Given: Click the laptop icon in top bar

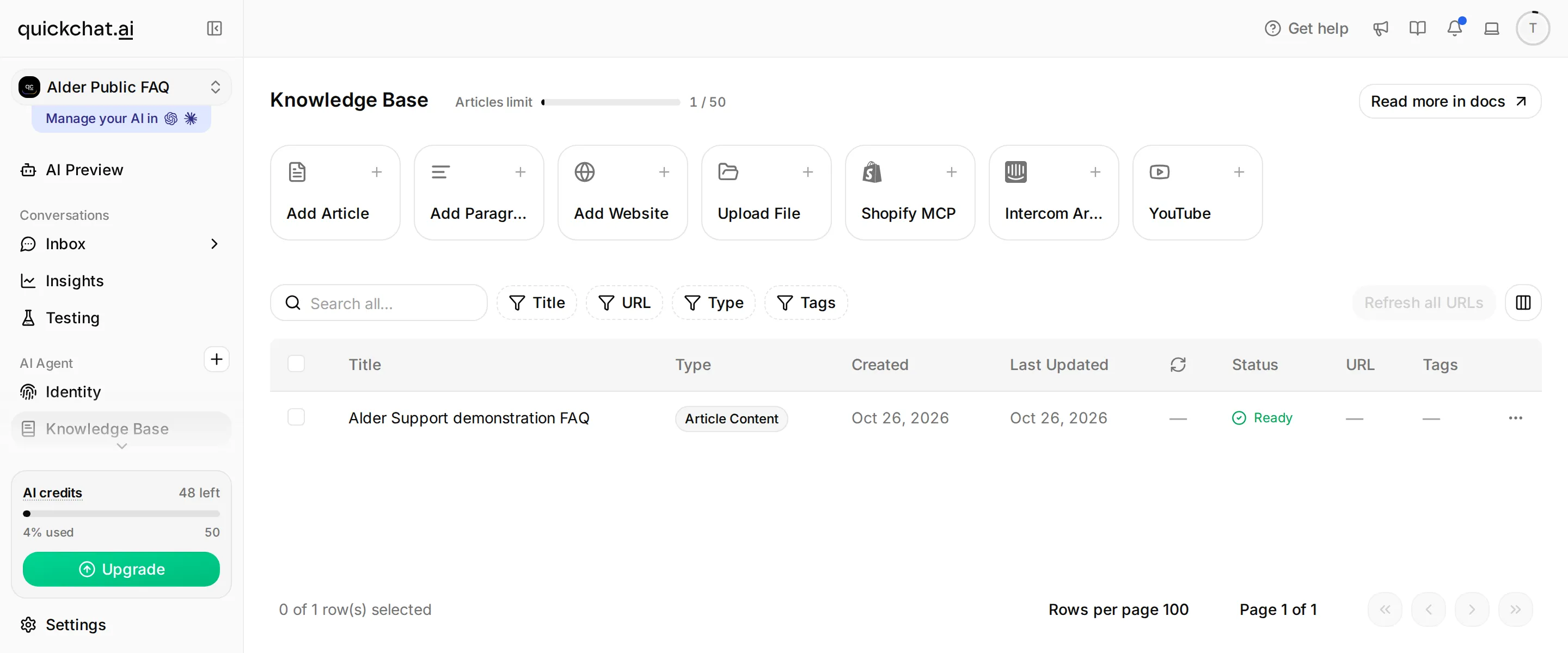Looking at the screenshot, I should [x=1492, y=29].
